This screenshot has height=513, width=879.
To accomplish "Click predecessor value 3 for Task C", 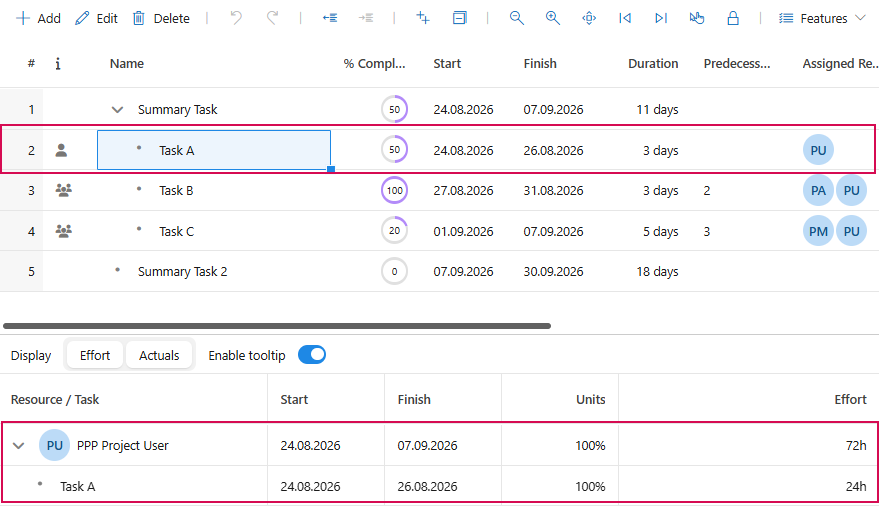I will click(x=707, y=232).
